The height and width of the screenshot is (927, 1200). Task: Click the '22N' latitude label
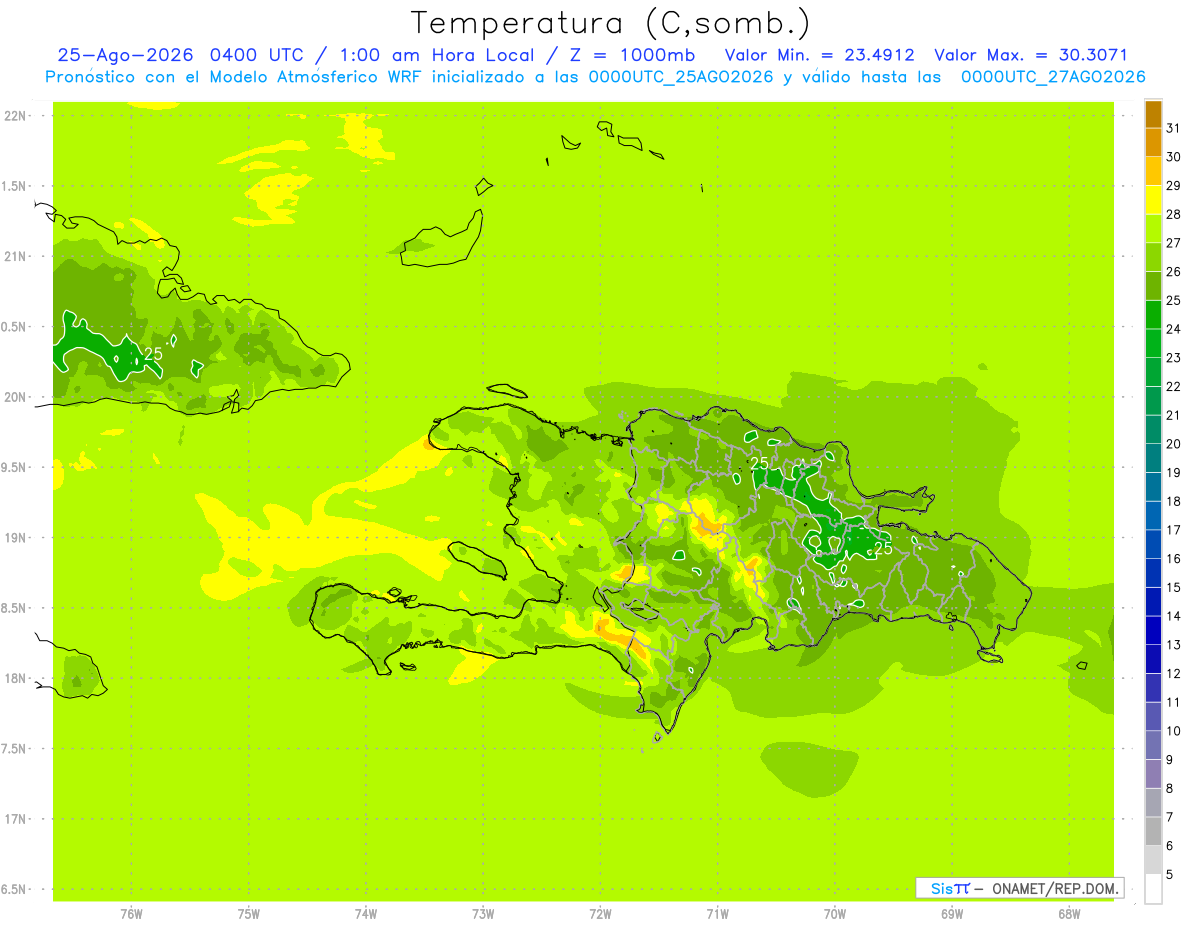[15, 116]
